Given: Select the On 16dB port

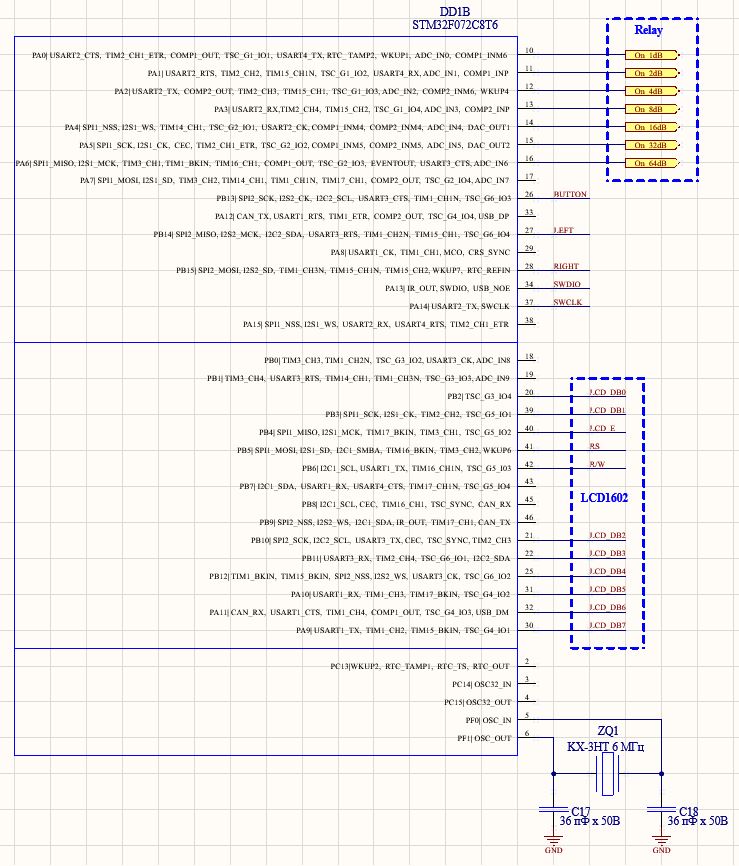Looking at the screenshot, I should tap(652, 127).
